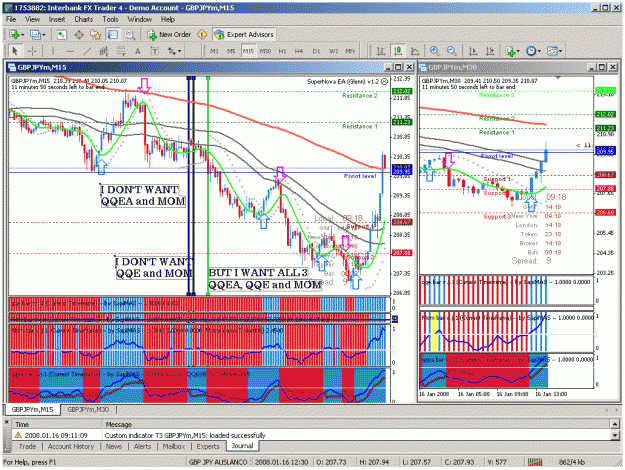
Task: Click the journal scrollbar down arrow
Action: 614,435
